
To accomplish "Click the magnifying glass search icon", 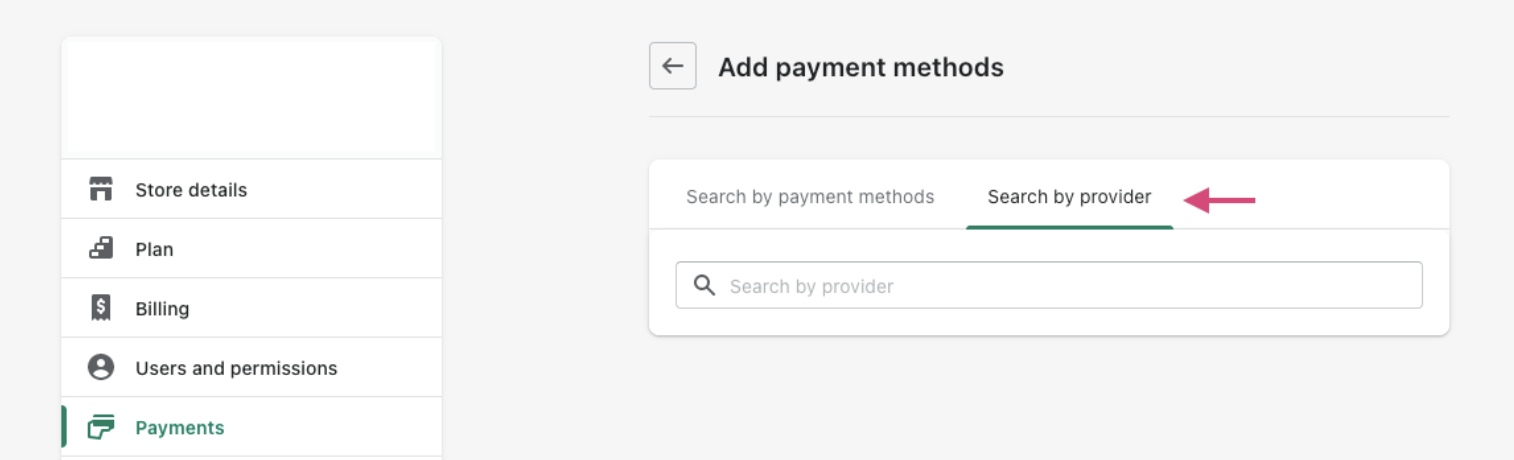I will [x=704, y=286].
